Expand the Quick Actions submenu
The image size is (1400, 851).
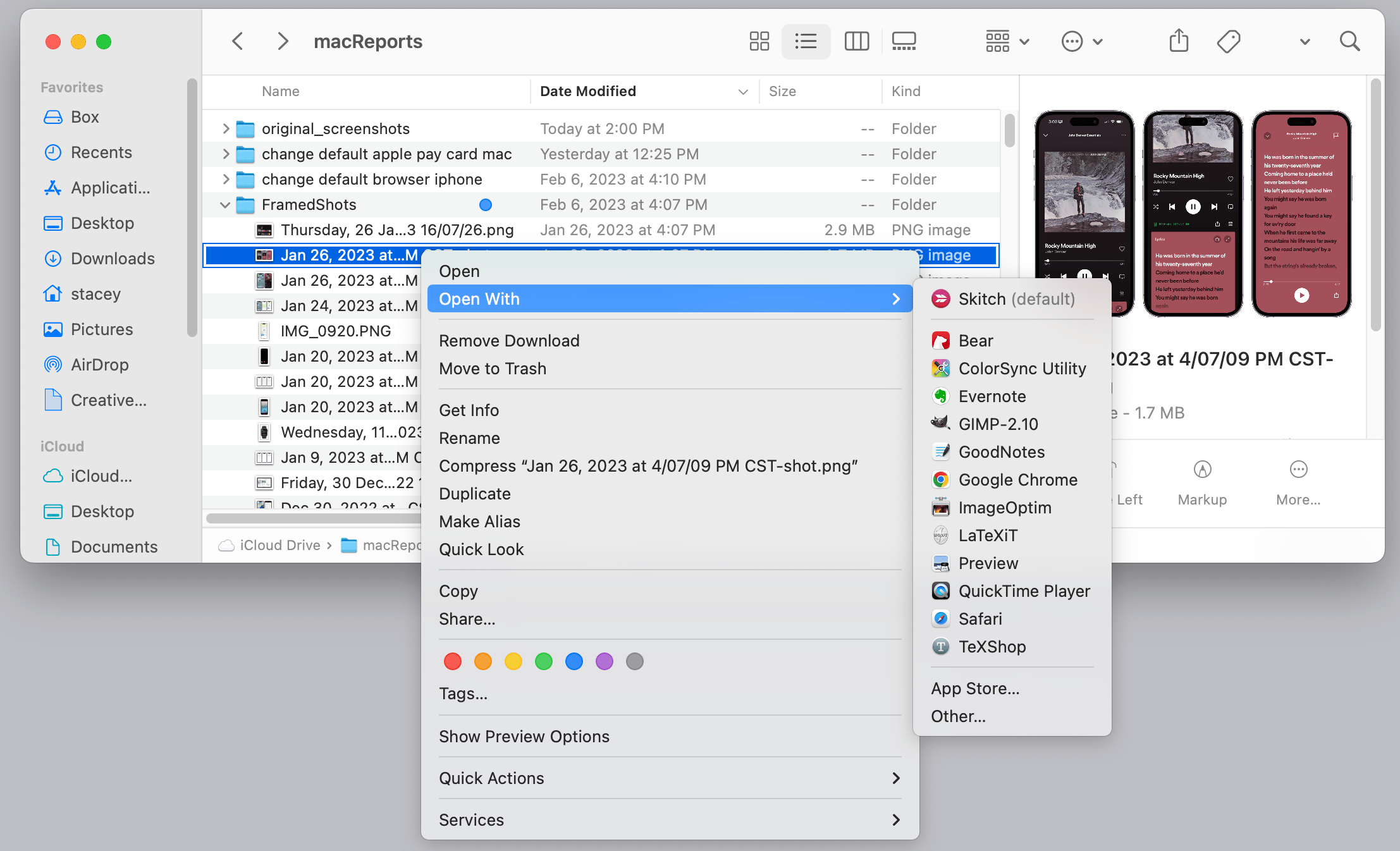click(670, 778)
